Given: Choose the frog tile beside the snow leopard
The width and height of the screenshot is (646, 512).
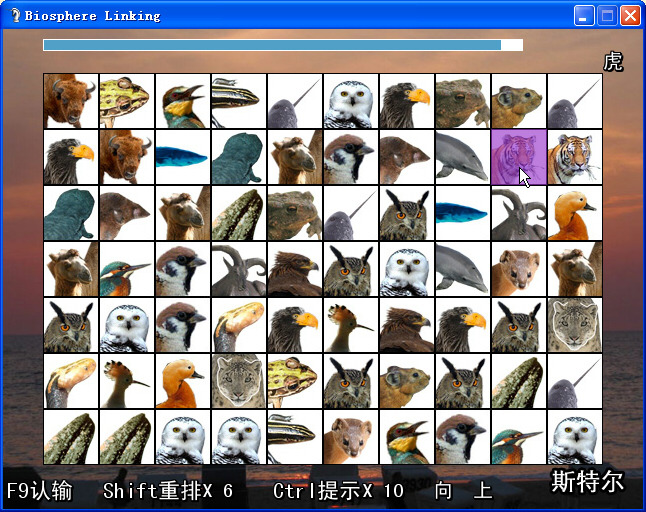Looking at the screenshot, I should pos(295,381).
